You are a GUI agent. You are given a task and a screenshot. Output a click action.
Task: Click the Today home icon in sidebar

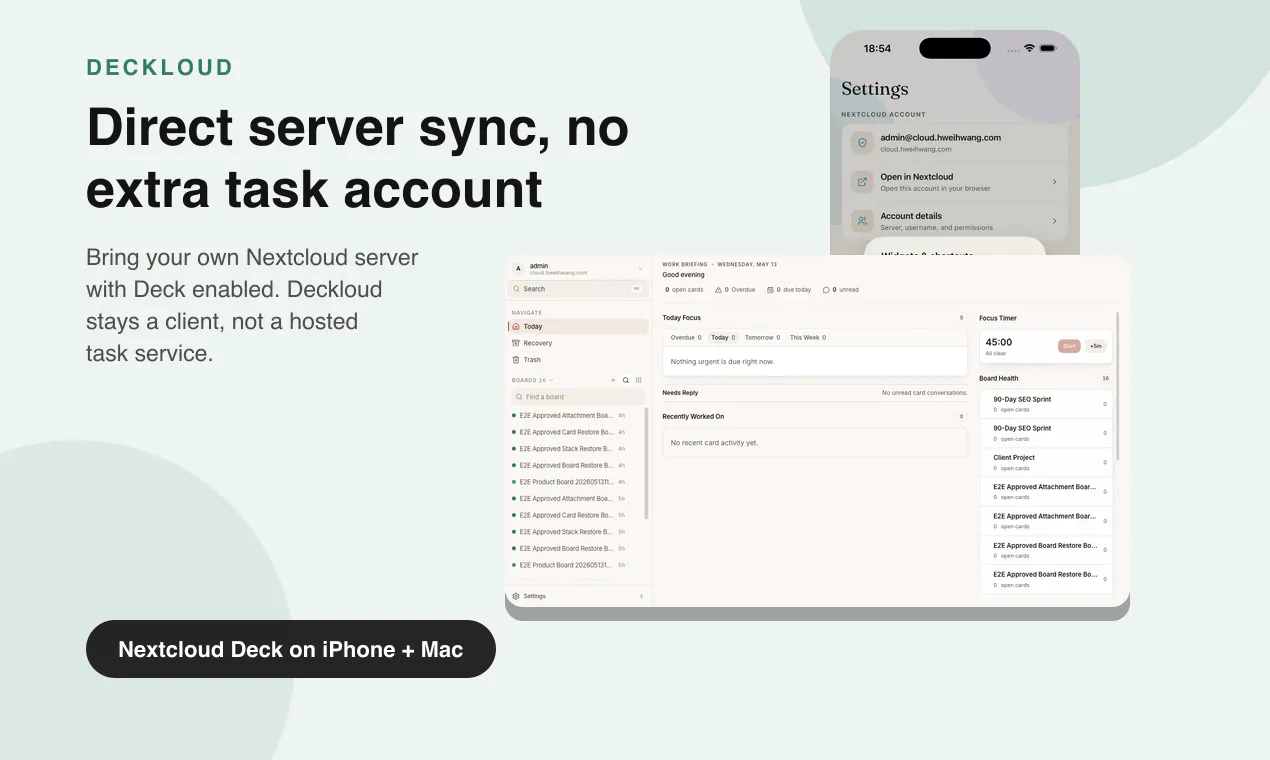pyautogui.click(x=516, y=327)
